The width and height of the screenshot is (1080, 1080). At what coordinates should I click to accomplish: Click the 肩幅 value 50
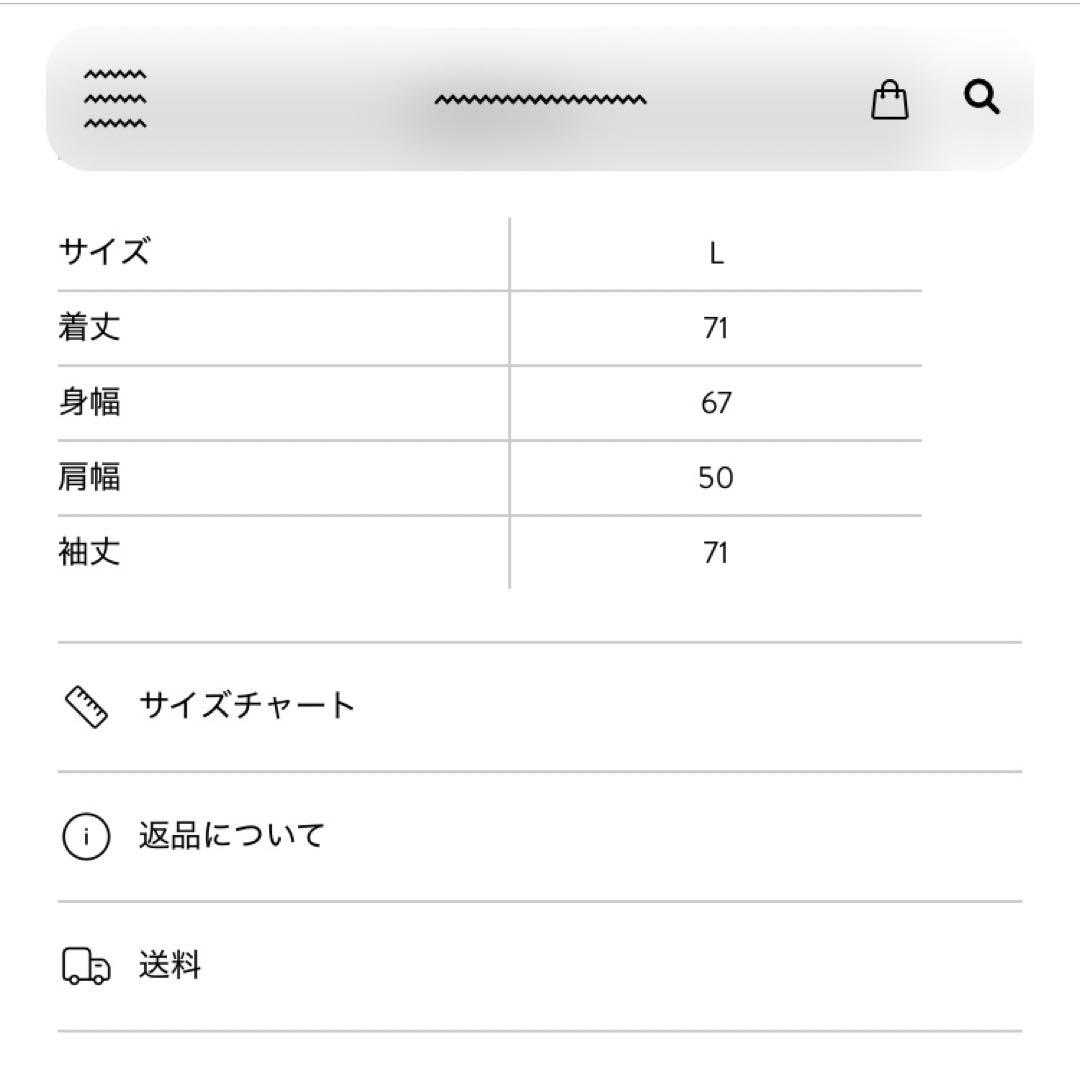click(x=715, y=479)
